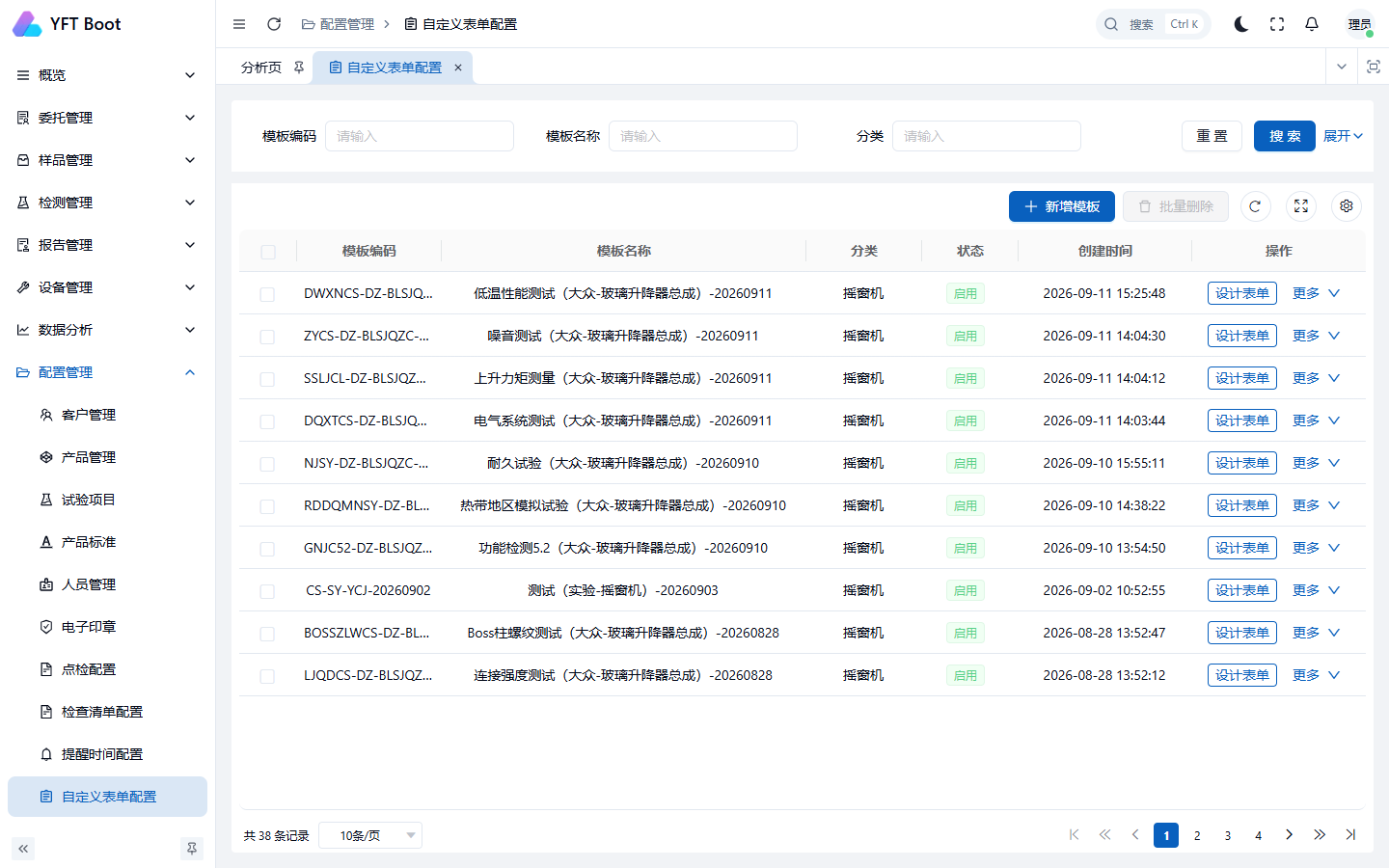This screenshot has width=1389, height=868.
Task: Check the CS-SY-YCJ-20260902 row checkbox
Action: pyautogui.click(x=267, y=591)
